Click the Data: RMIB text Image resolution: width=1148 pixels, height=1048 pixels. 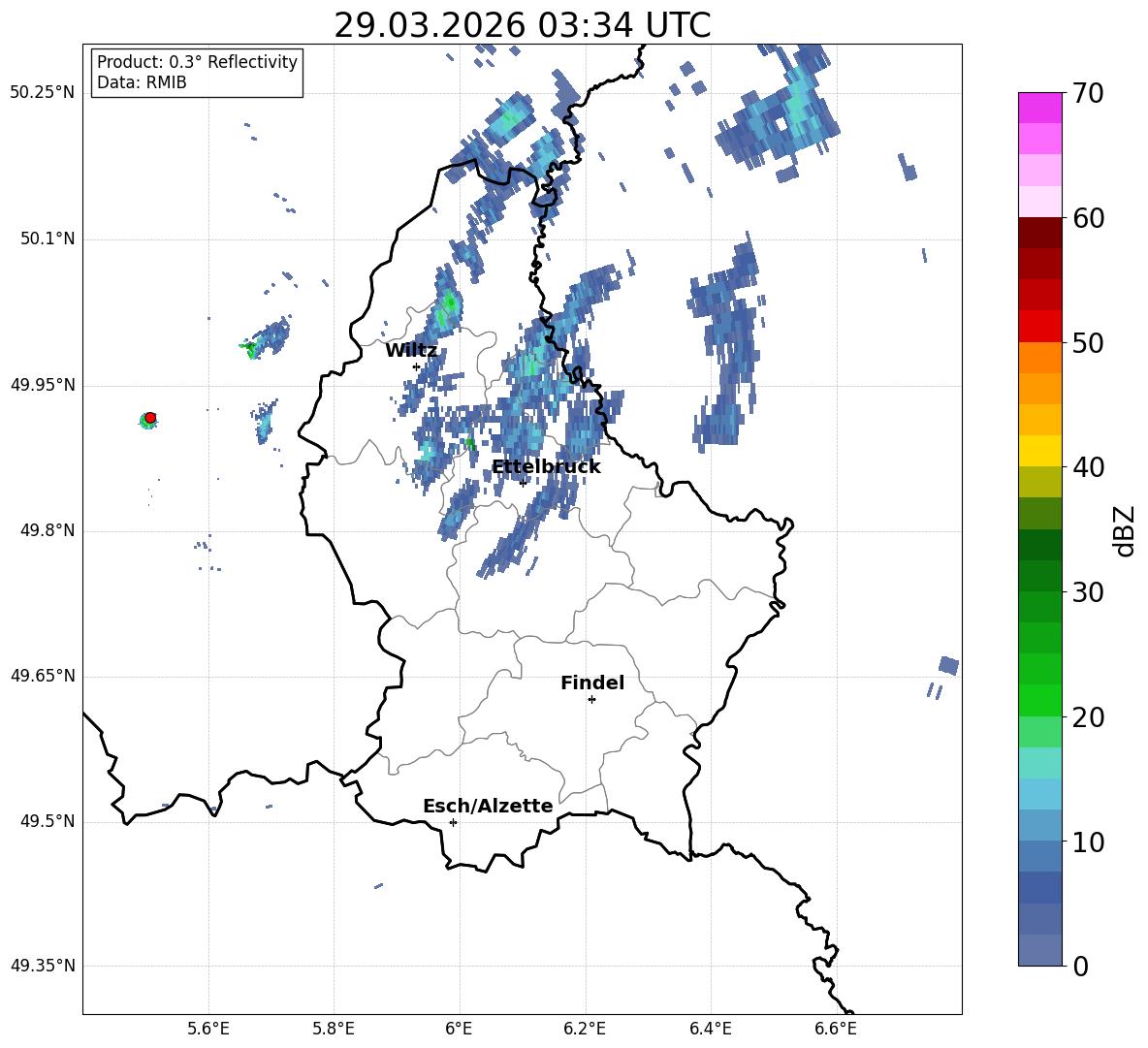coord(142,82)
